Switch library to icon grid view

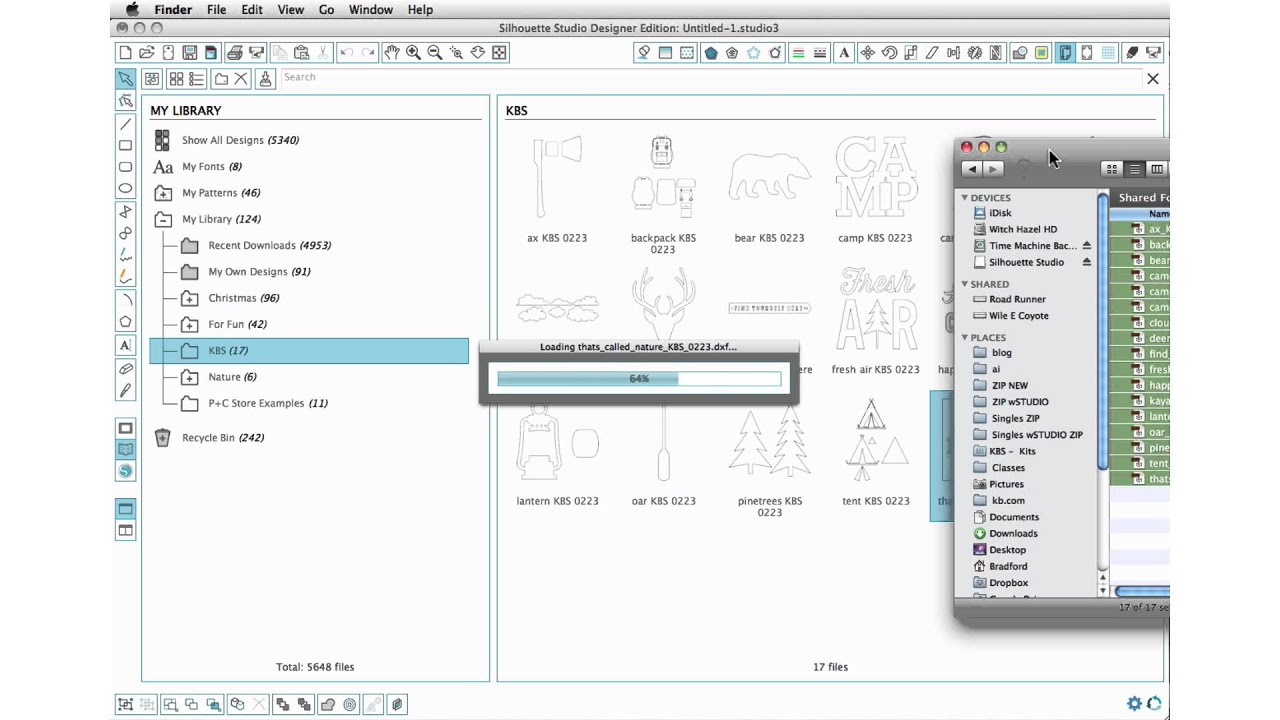(x=176, y=78)
